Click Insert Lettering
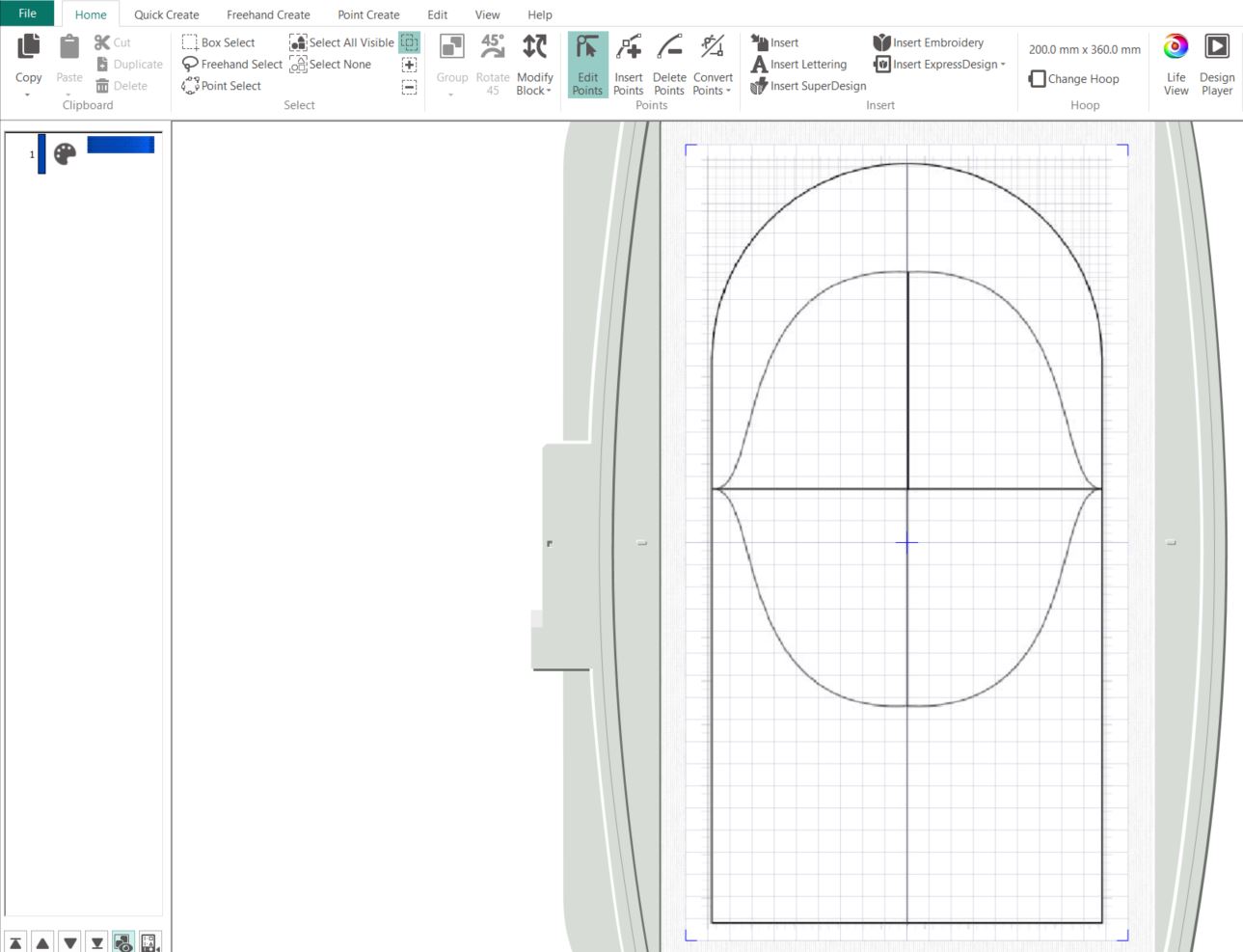The image size is (1243, 952). pos(798,65)
